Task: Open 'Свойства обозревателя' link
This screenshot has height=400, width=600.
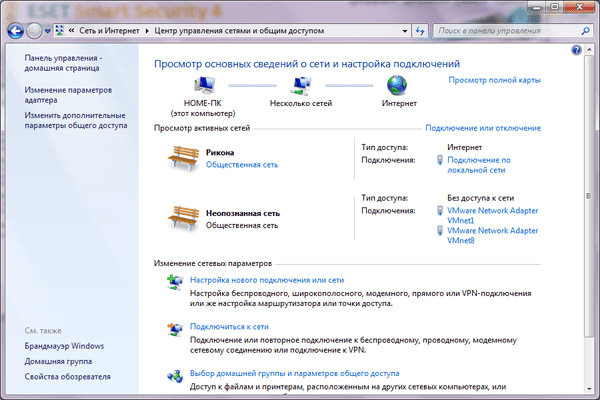Action: pos(67,377)
